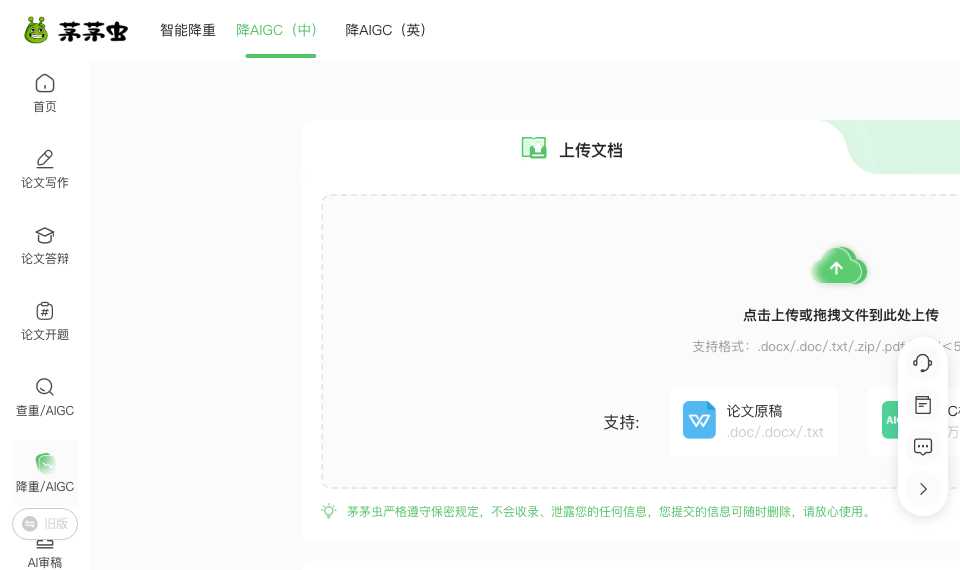Click the 上传文档 title text
Screen dimensions: 960x570
(x=591, y=150)
